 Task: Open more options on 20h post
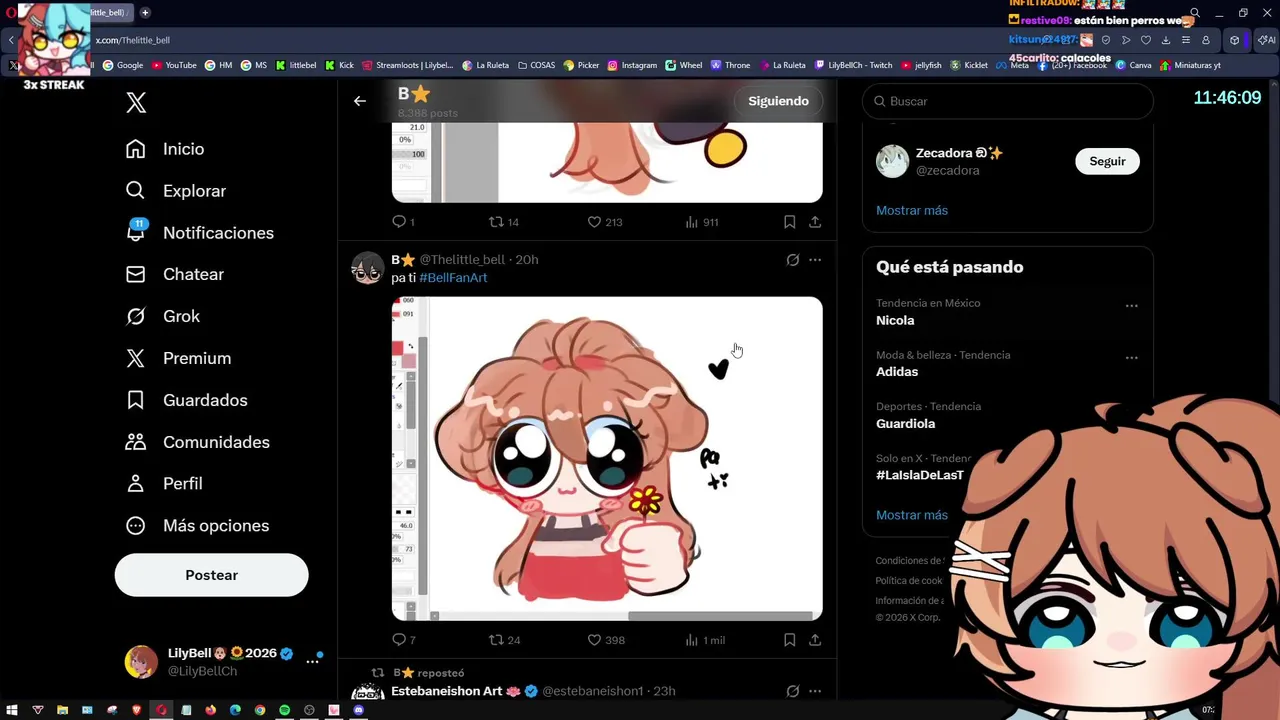coord(815,260)
